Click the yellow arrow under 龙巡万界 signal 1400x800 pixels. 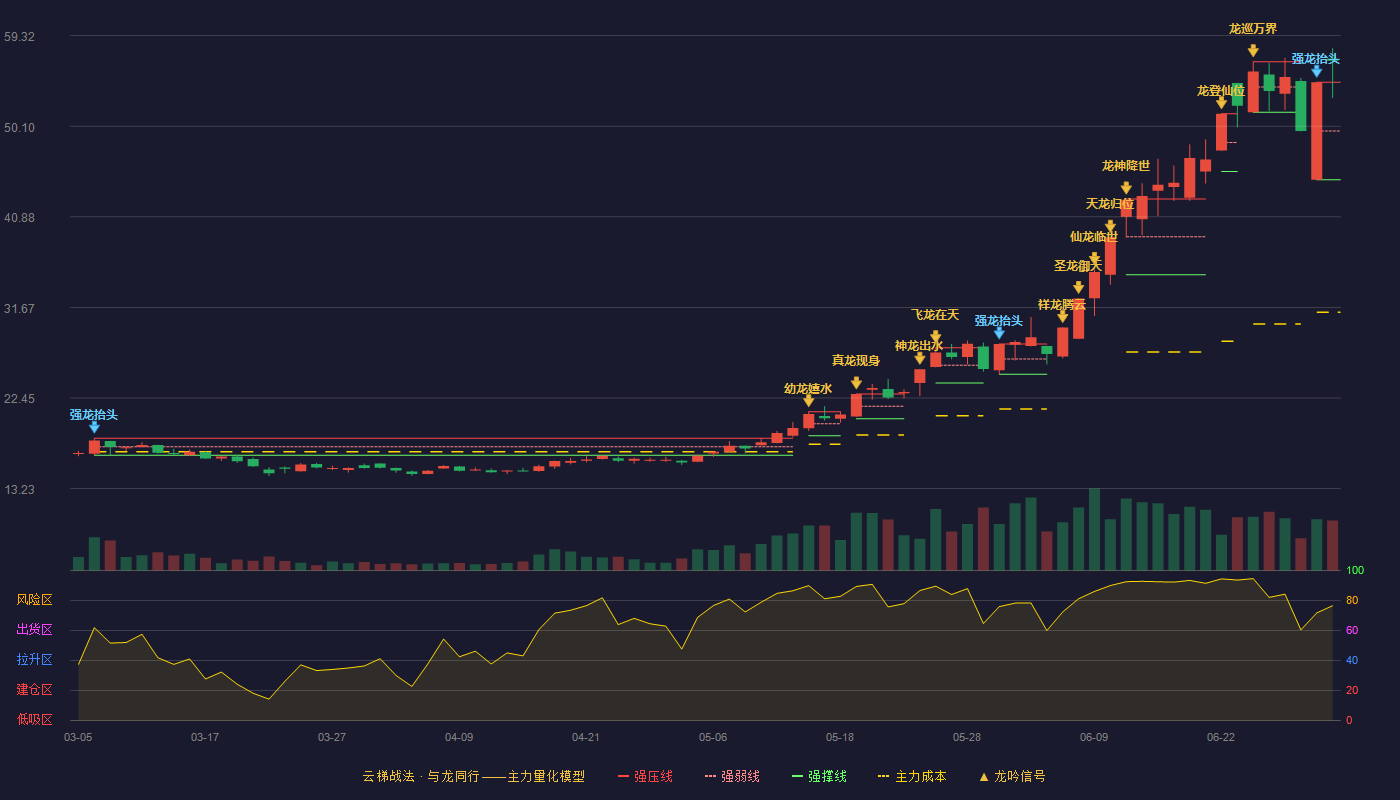pyautogui.click(x=1253, y=50)
